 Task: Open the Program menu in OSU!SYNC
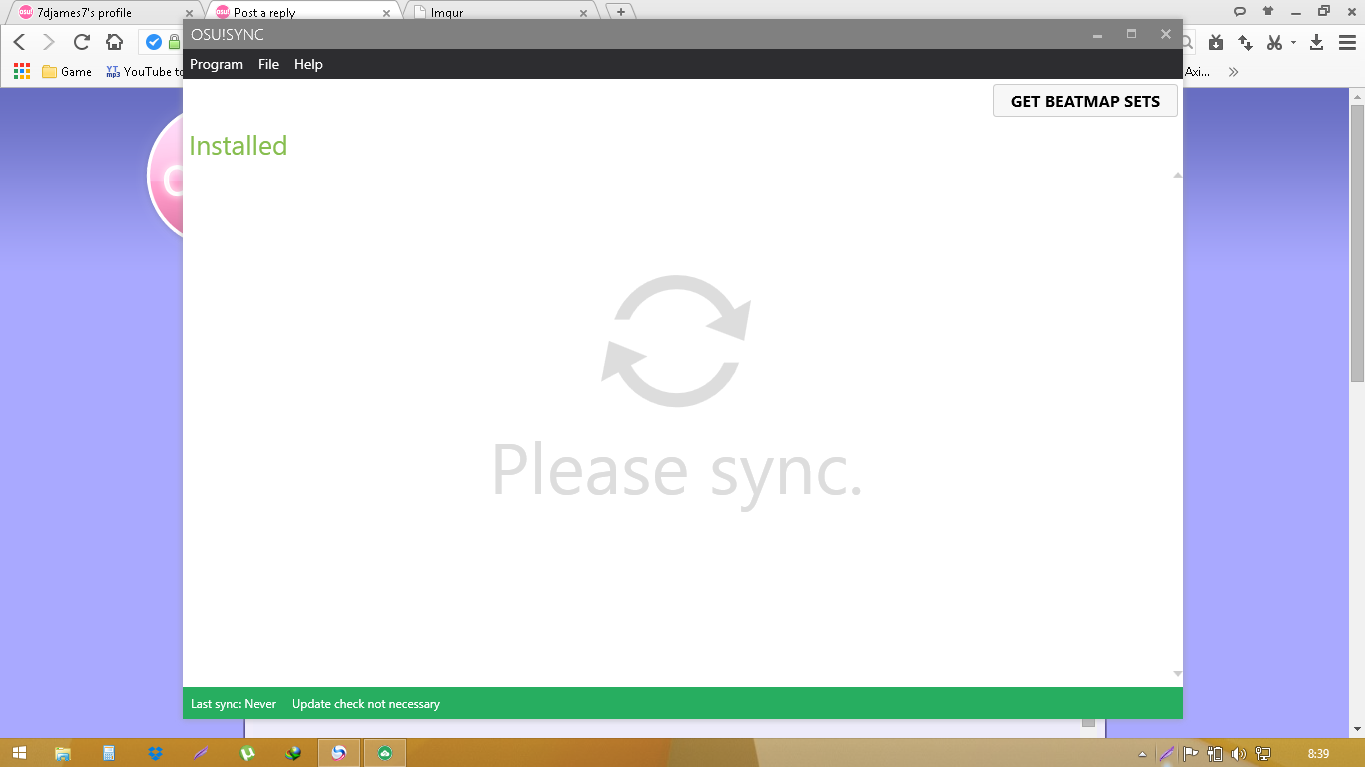coord(216,64)
